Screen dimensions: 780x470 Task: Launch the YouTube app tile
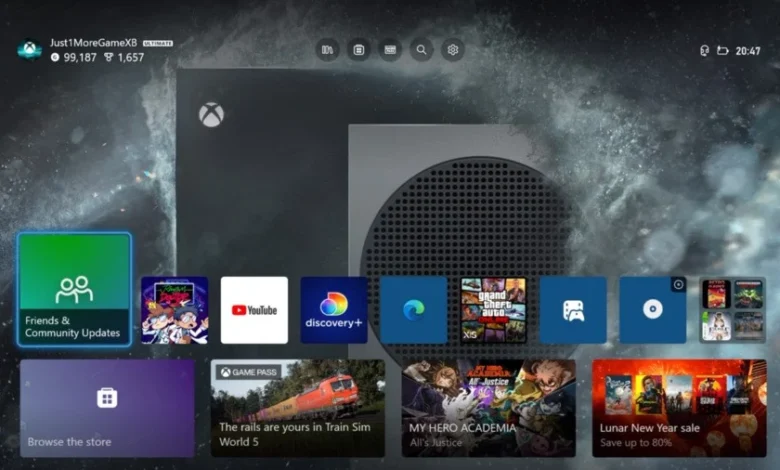click(254, 310)
